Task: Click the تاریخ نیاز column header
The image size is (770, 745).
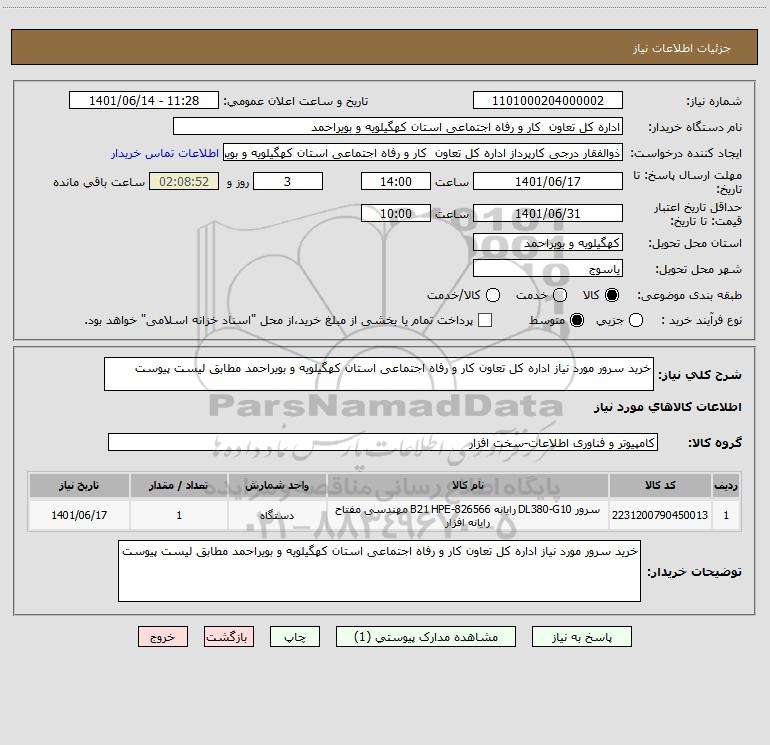Action: [79, 485]
